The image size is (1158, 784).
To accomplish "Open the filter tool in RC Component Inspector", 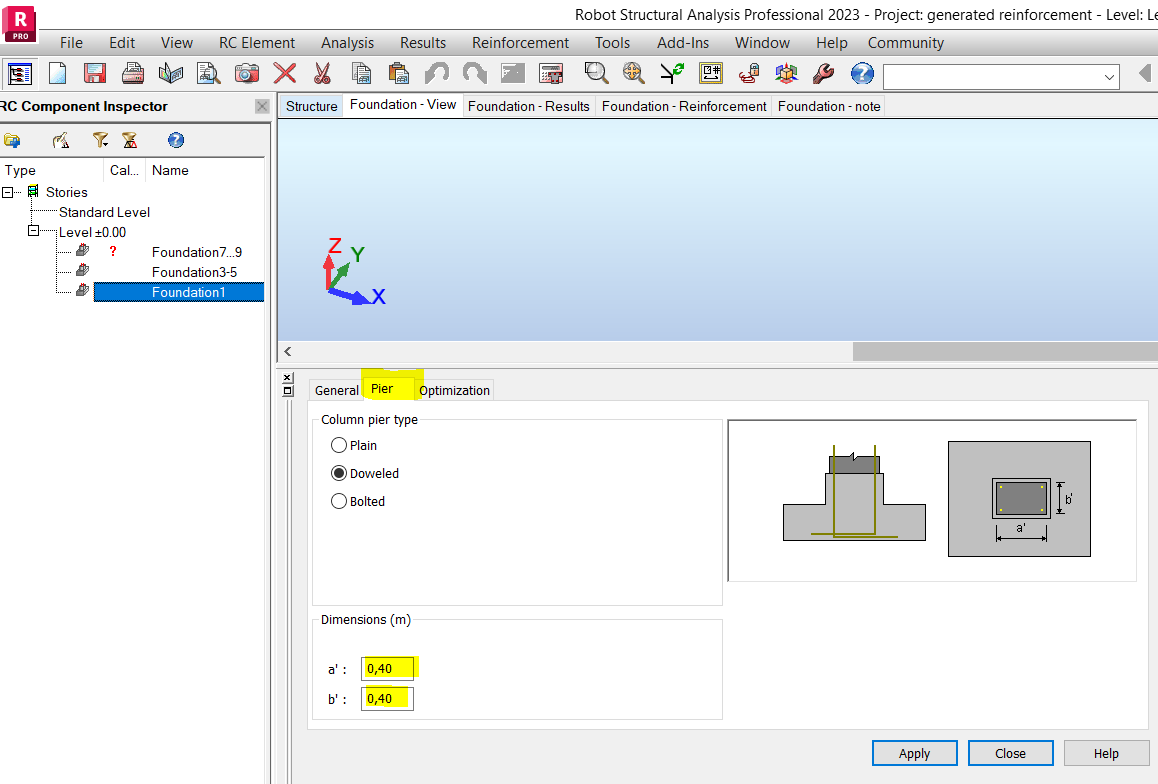I will tap(100, 140).
